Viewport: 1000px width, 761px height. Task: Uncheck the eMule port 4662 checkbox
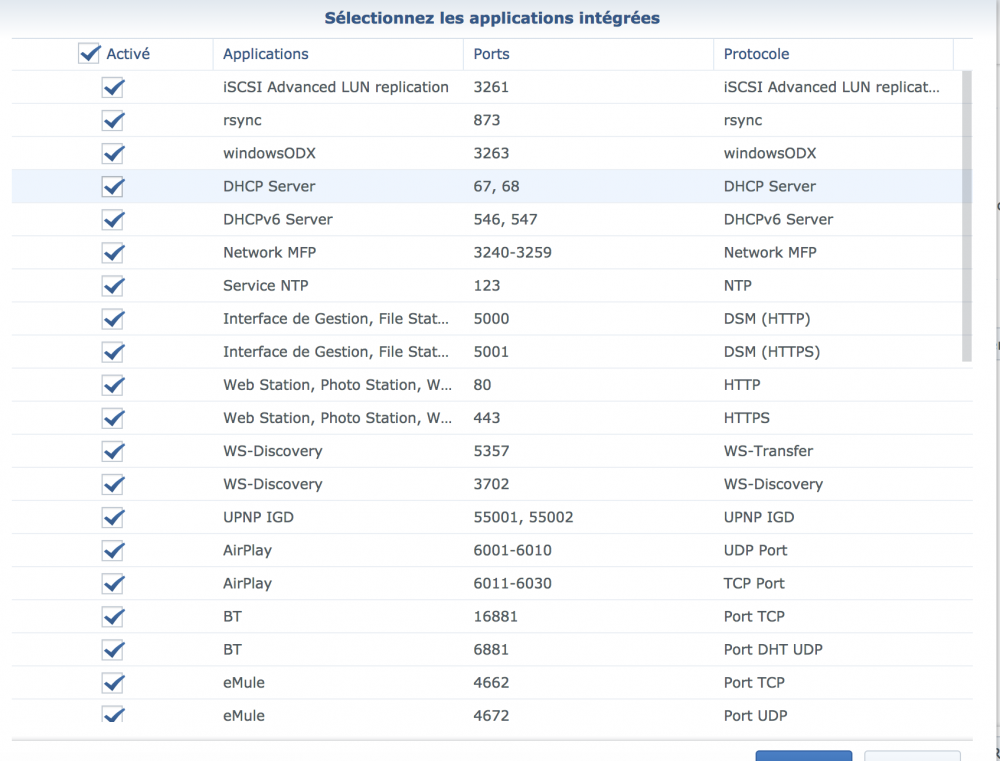(x=113, y=682)
